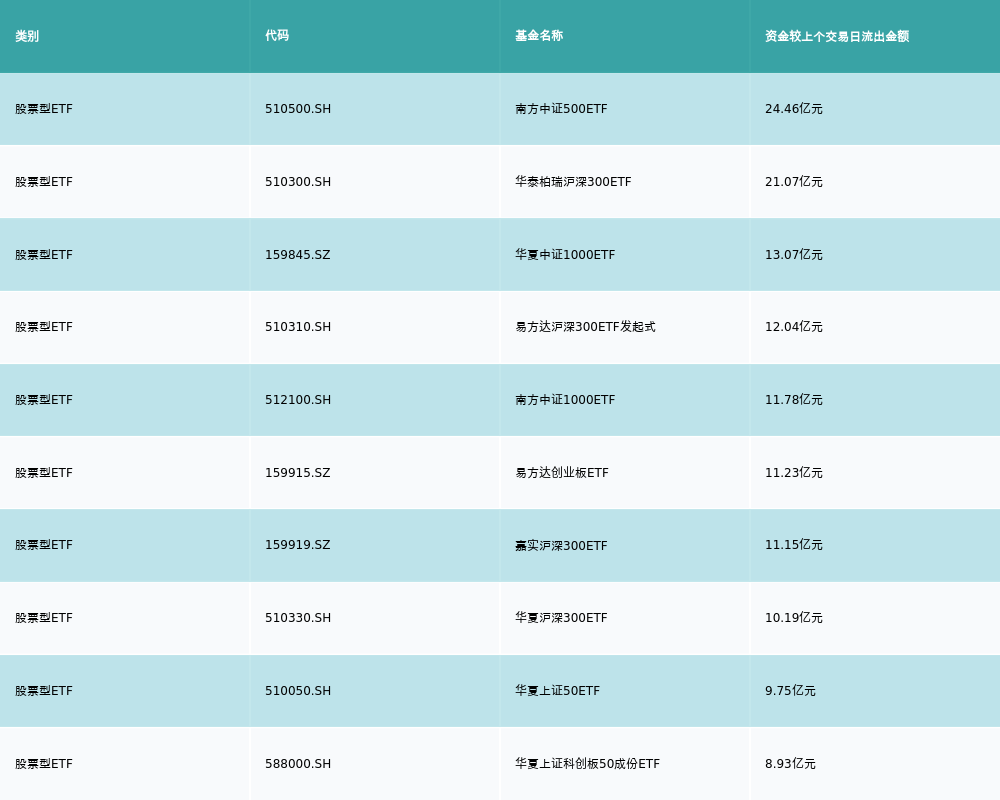Click the 华夏中证1000ETF fund name
This screenshot has height=800, width=1000.
565,255
